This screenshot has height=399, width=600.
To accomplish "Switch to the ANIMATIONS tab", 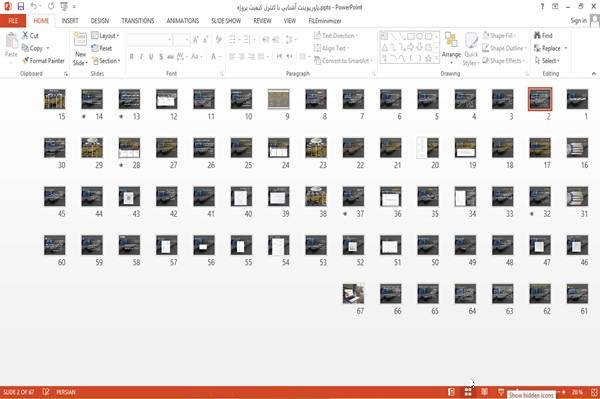I will pos(183,21).
